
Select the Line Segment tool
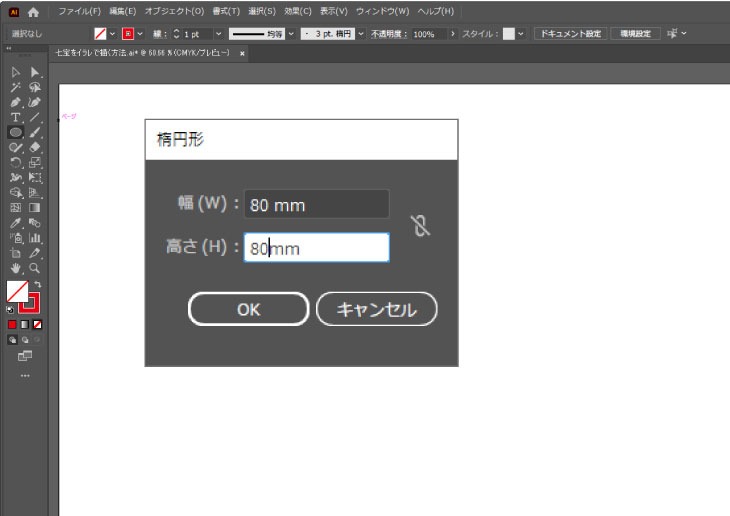pyautogui.click(x=34, y=117)
